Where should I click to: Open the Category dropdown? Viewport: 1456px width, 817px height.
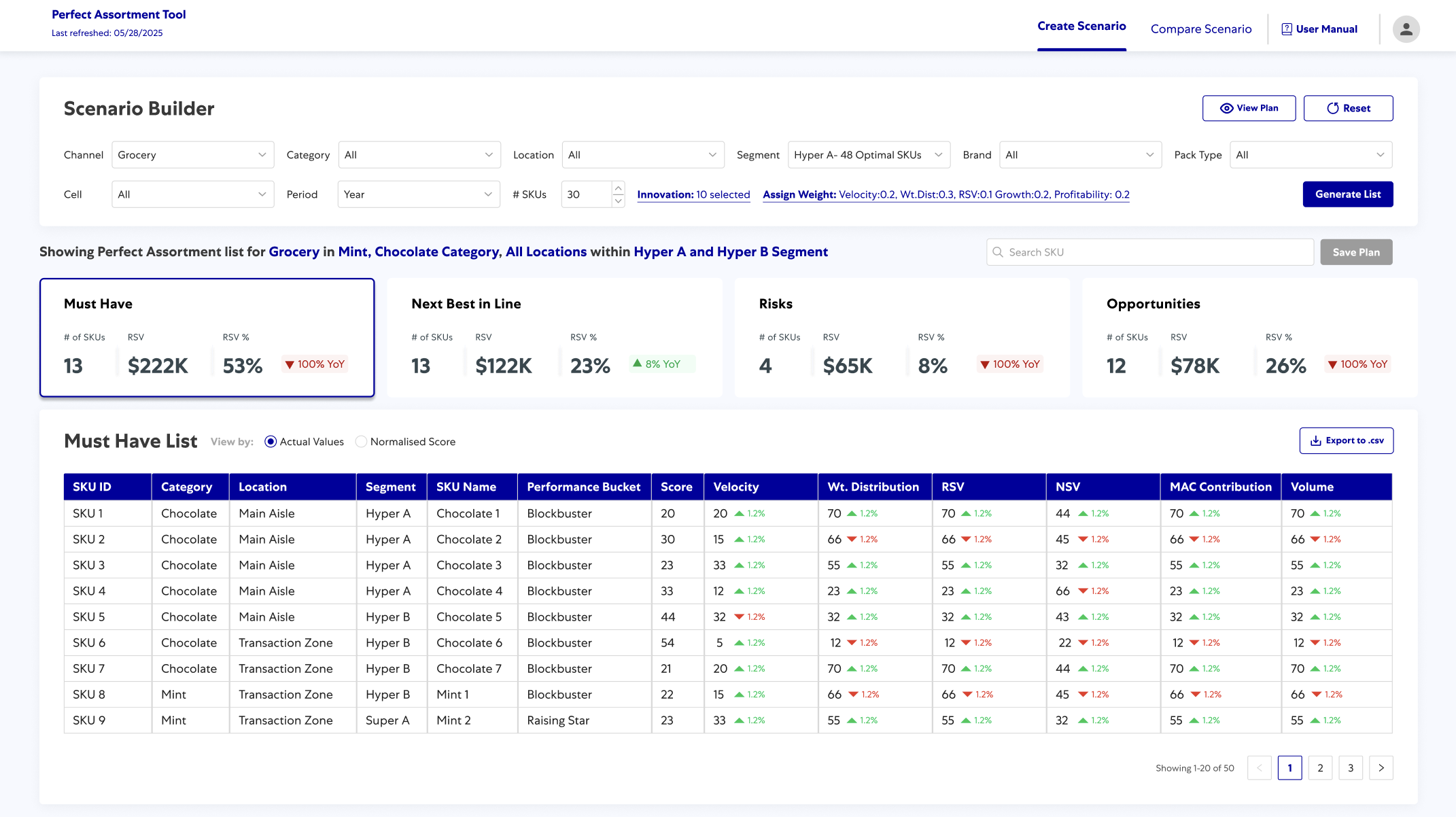(x=419, y=155)
